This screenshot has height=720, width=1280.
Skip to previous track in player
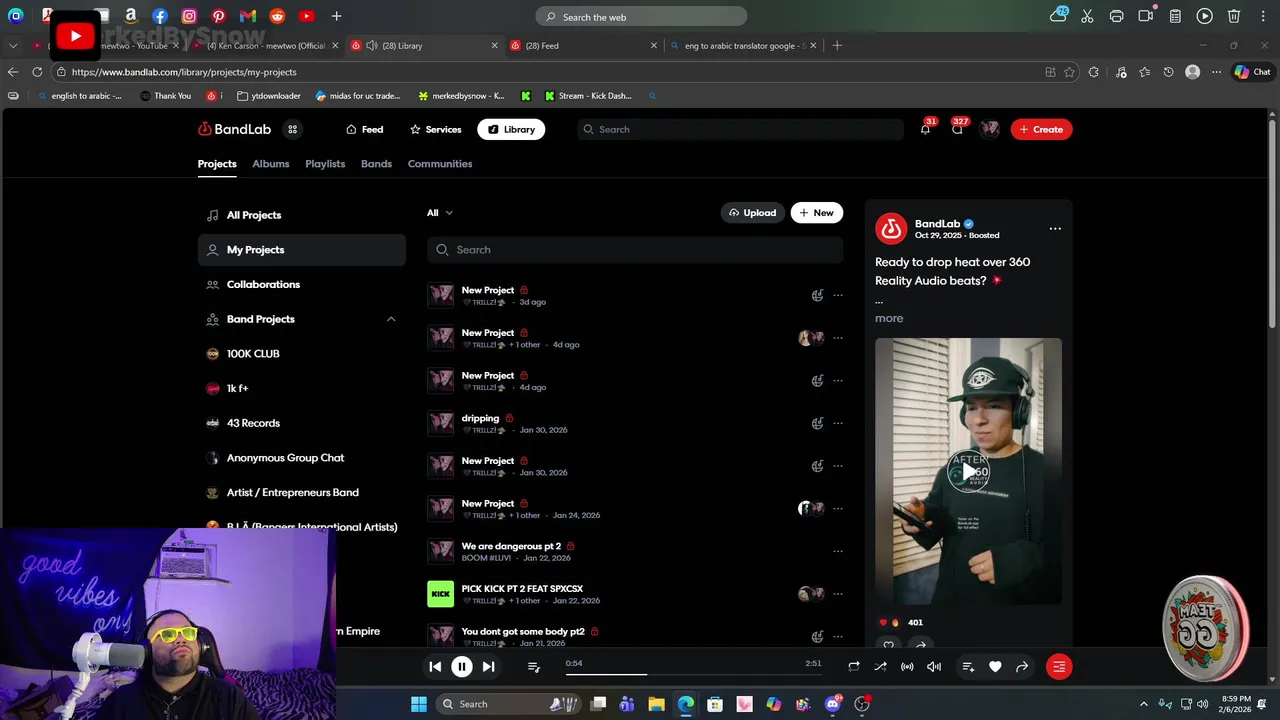click(x=435, y=667)
